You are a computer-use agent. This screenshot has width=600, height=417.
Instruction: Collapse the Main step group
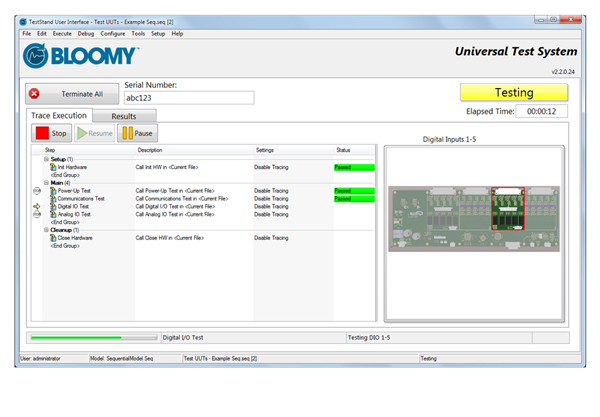tap(45, 182)
